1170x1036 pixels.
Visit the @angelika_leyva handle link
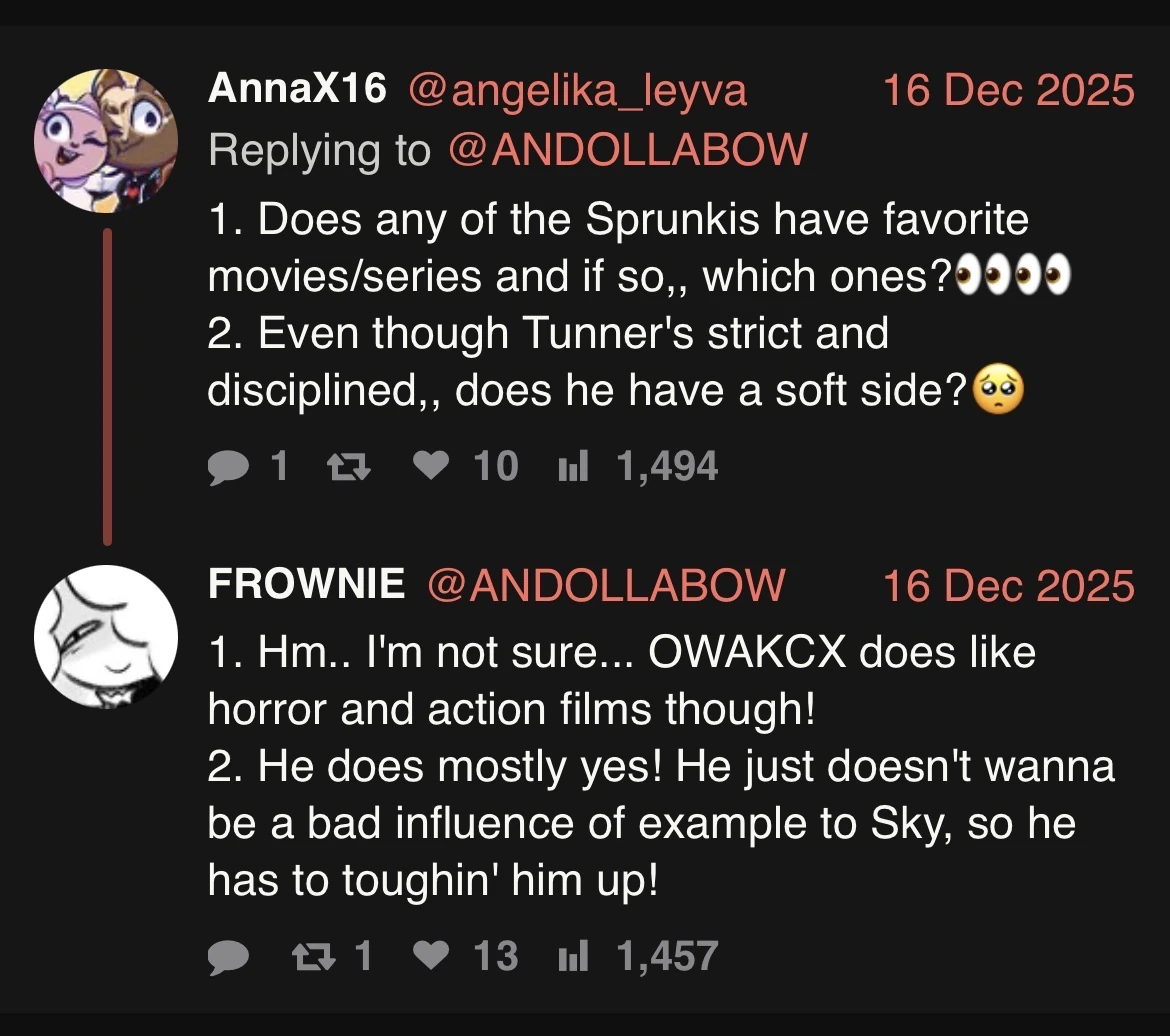(x=577, y=91)
